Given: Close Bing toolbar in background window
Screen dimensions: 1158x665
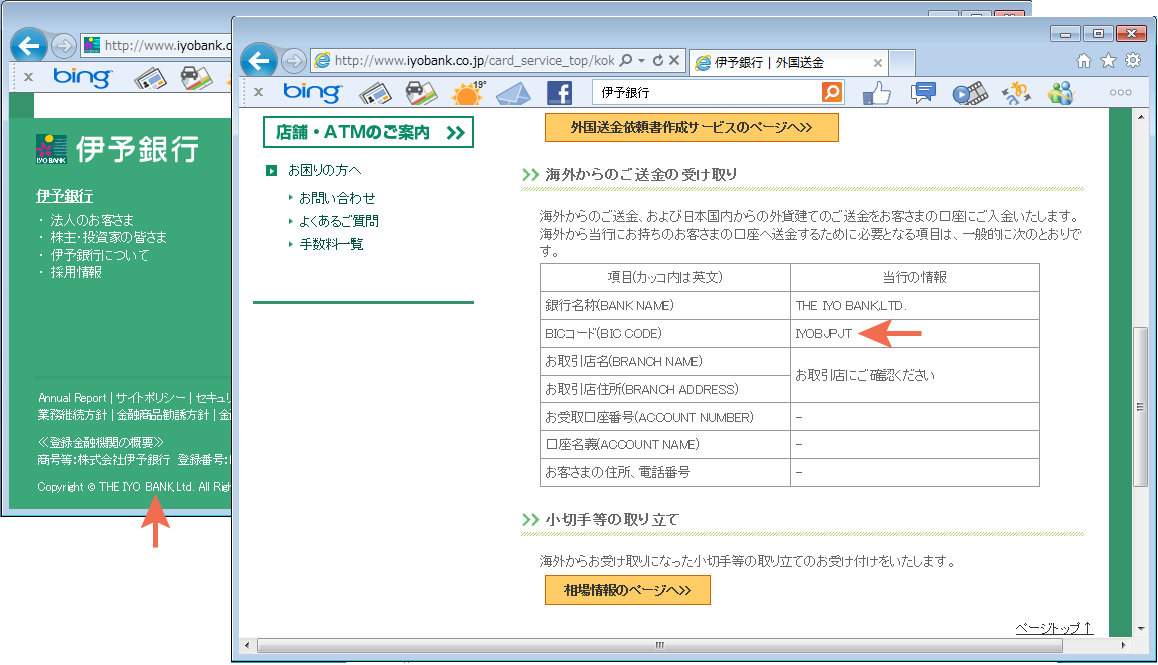Looking at the screenshot, I should pos(28,77).
